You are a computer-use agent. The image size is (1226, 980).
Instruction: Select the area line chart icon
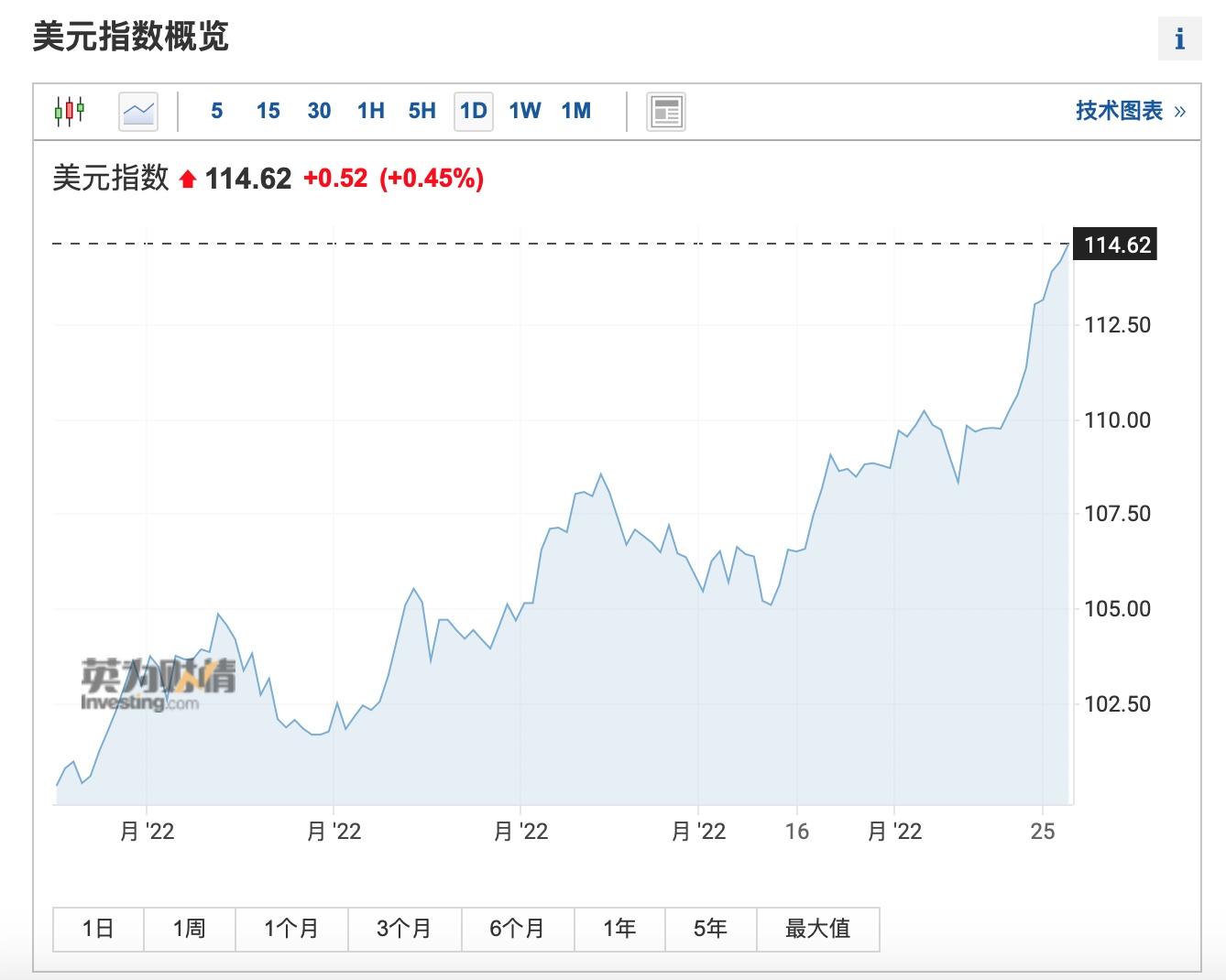(138, 112)
